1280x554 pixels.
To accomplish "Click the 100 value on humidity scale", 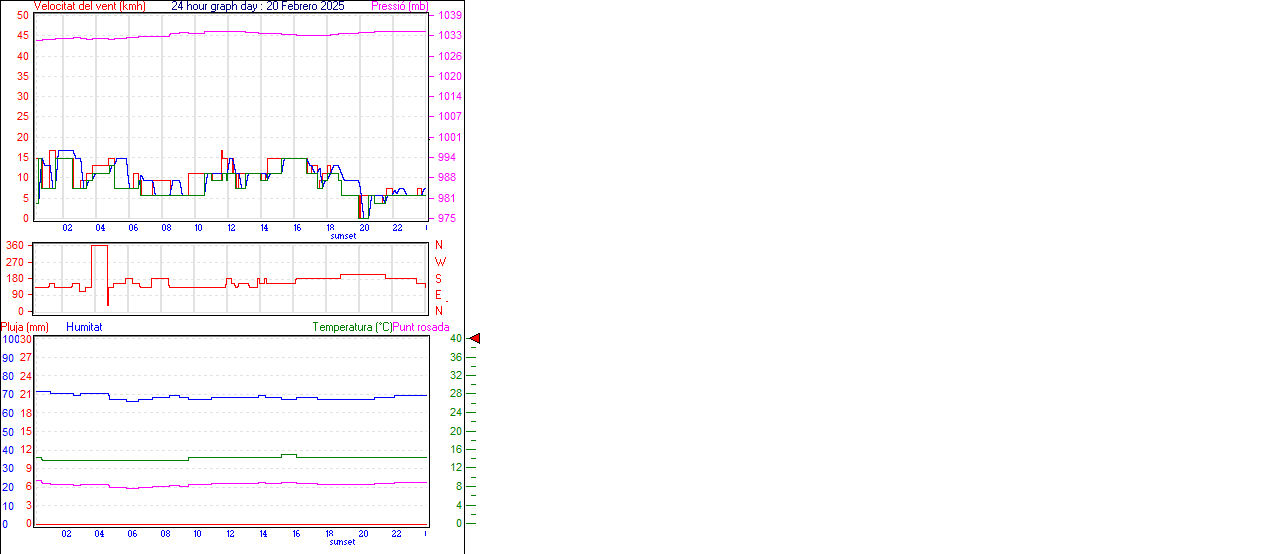I will pyautogui.click(x=9, y=339).
